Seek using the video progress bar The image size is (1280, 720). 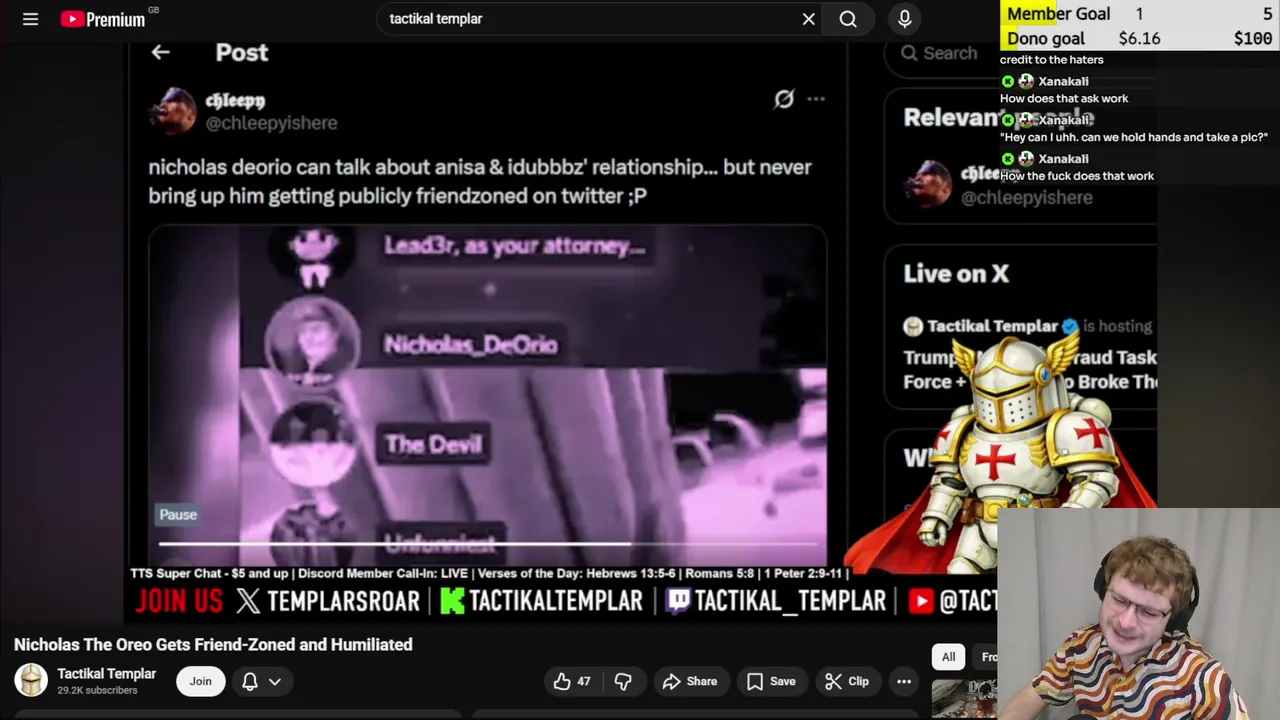coord(488,544)
